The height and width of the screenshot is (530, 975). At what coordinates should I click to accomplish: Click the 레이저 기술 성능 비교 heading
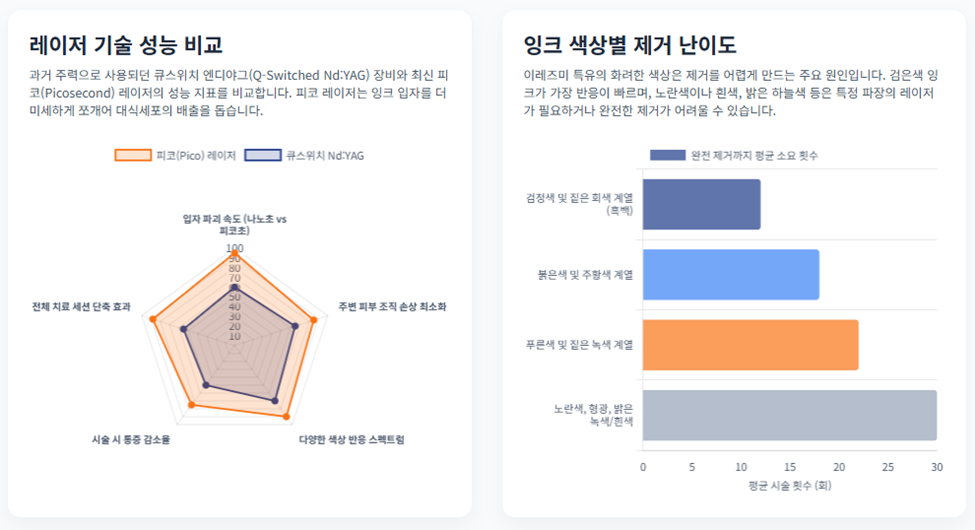126,45
